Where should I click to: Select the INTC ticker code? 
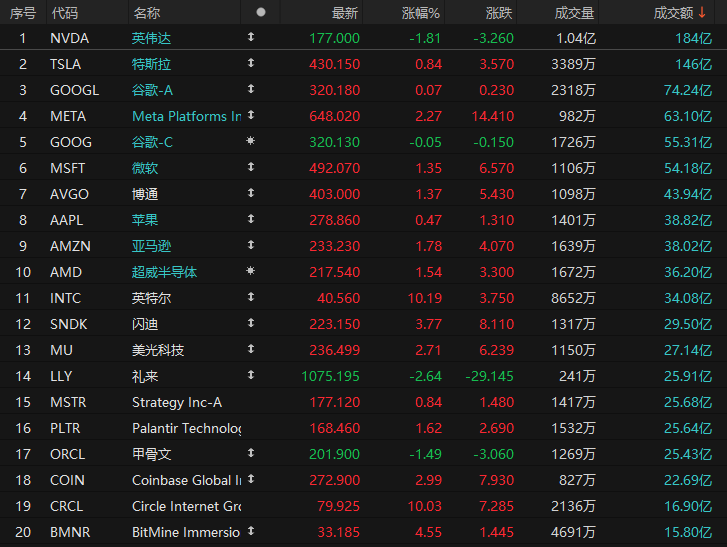point(66,297)
